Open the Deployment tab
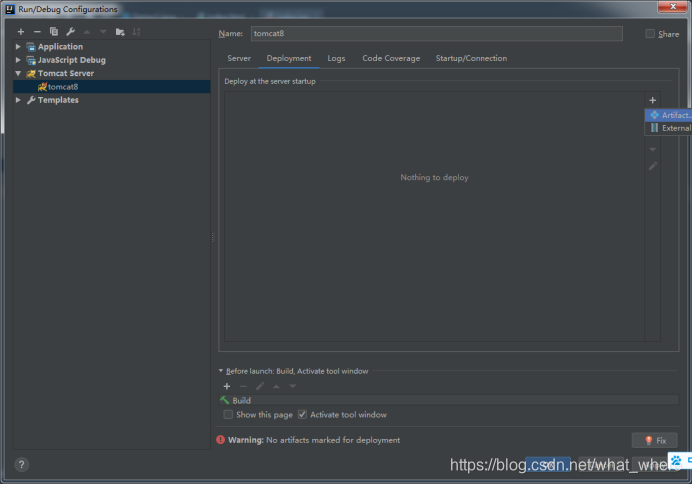The image size is (692, 484). pyautogui.click(x=289, y=58)
